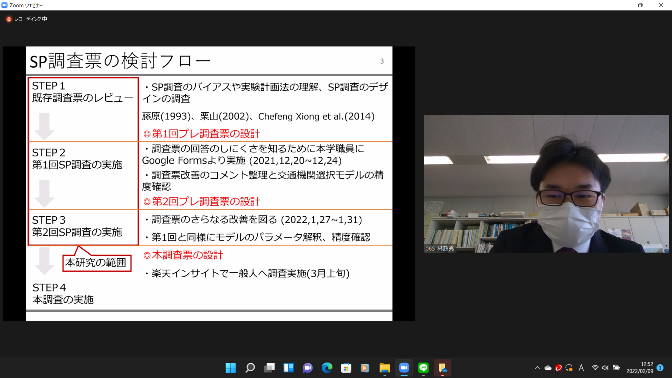Open network settings tray icon
Screen dimensions: 672x378
595,368
